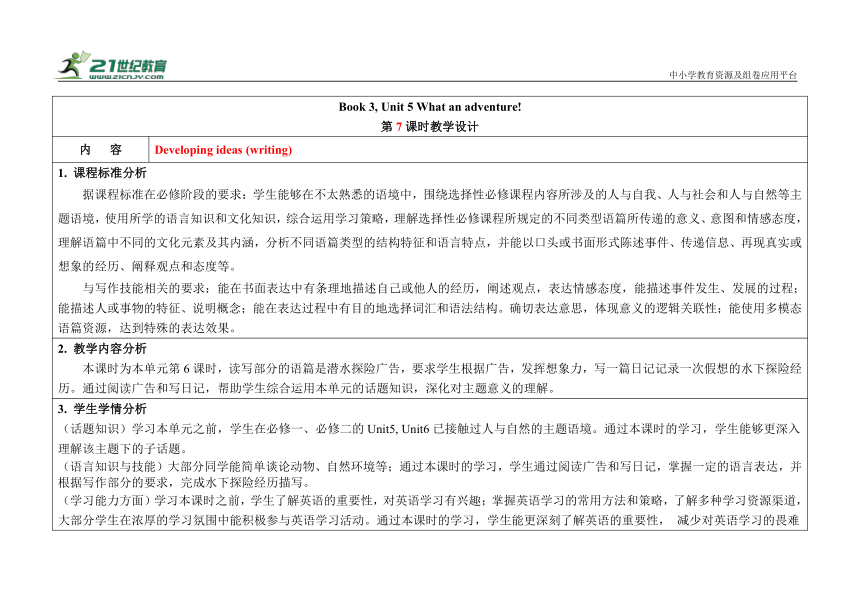The image size is (860, 608).
Task: Click the line starting （学习能力方面）学习本课时之前
Action: (430, 501)
